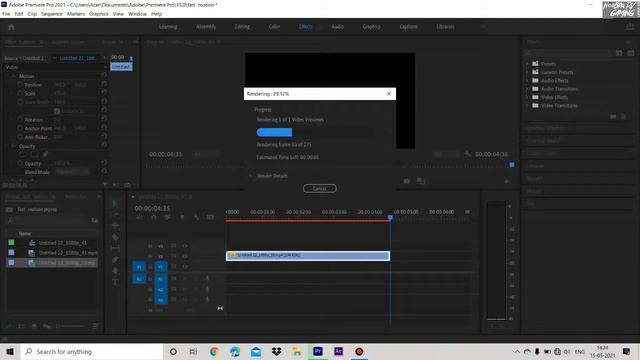Switch to the Color workspace tab

(274, 27)
